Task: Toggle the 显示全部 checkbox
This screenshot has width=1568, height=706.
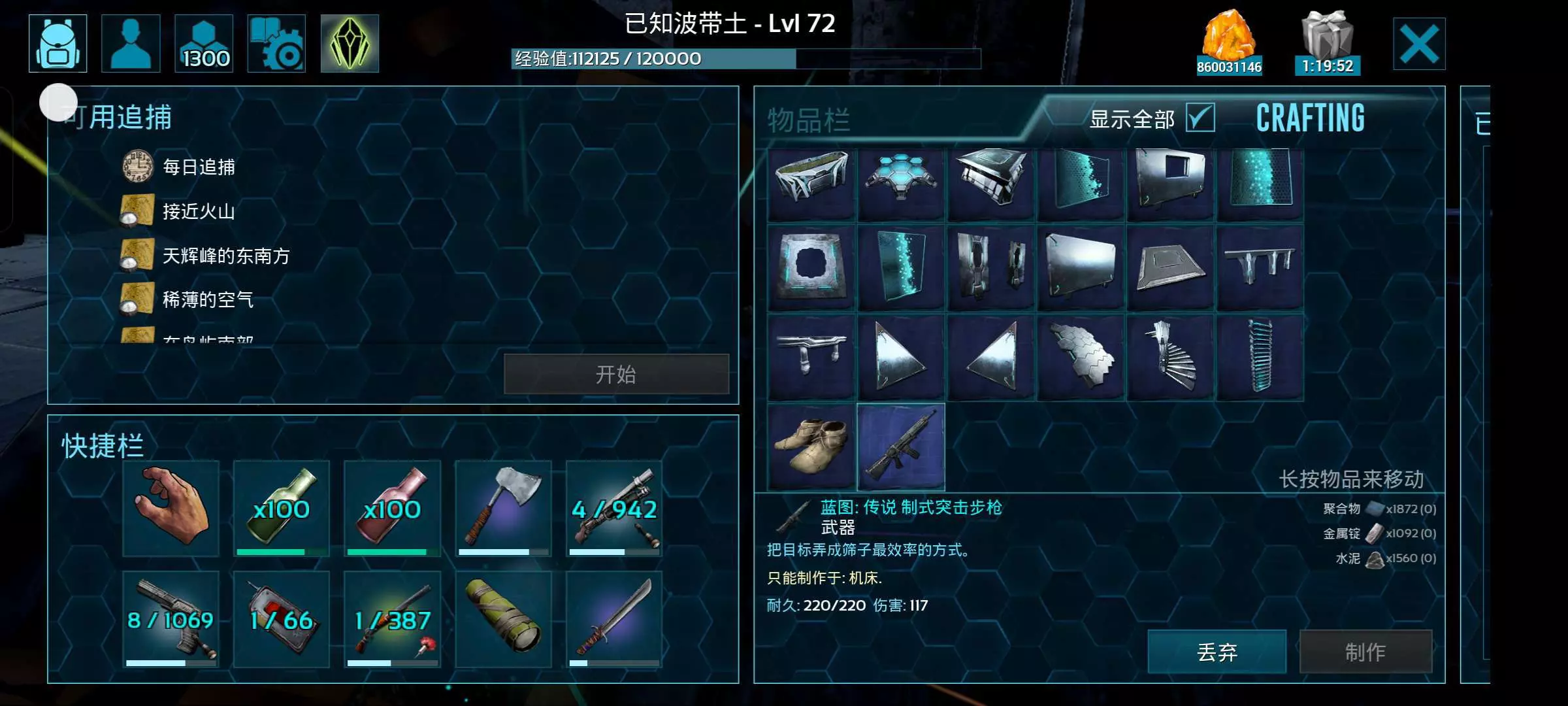Action: [x=1200, y=118]
